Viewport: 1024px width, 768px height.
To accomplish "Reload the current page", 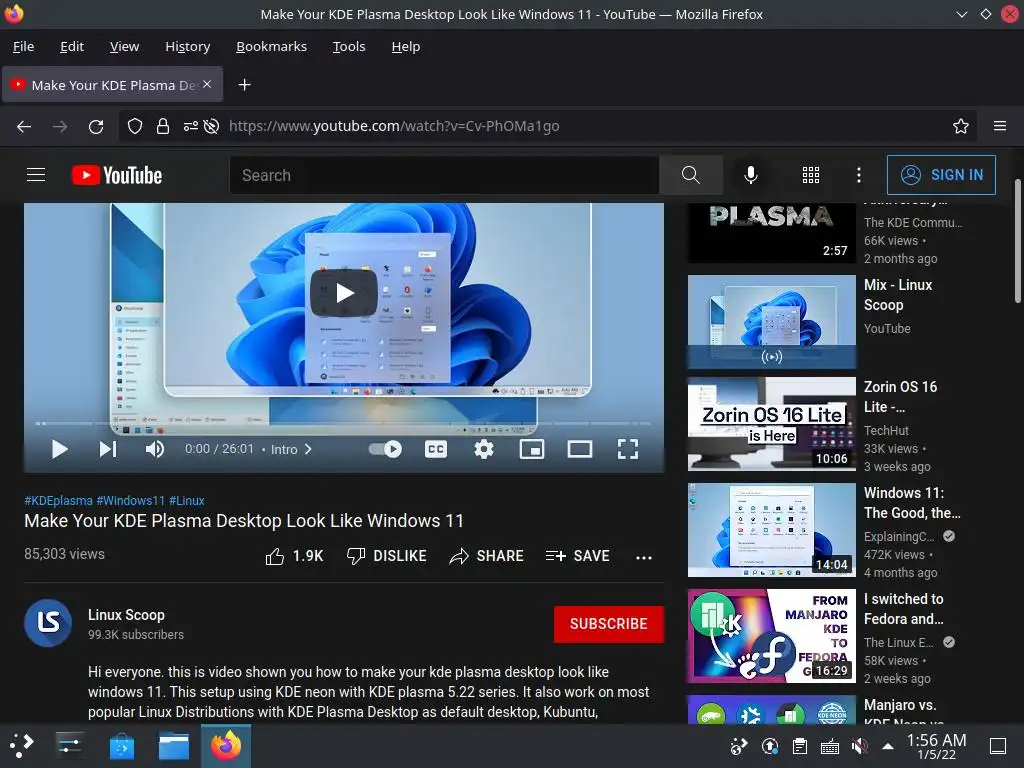I will (x=96, y=126).
